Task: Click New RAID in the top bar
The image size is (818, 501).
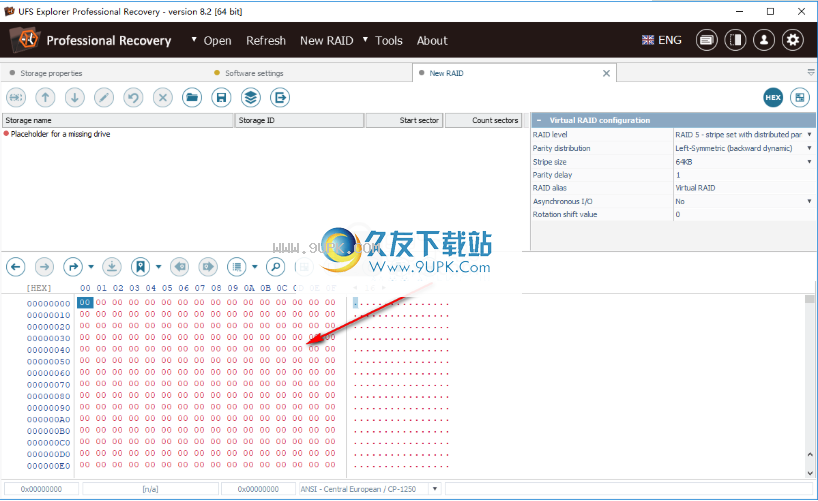Action: point(327,41)
